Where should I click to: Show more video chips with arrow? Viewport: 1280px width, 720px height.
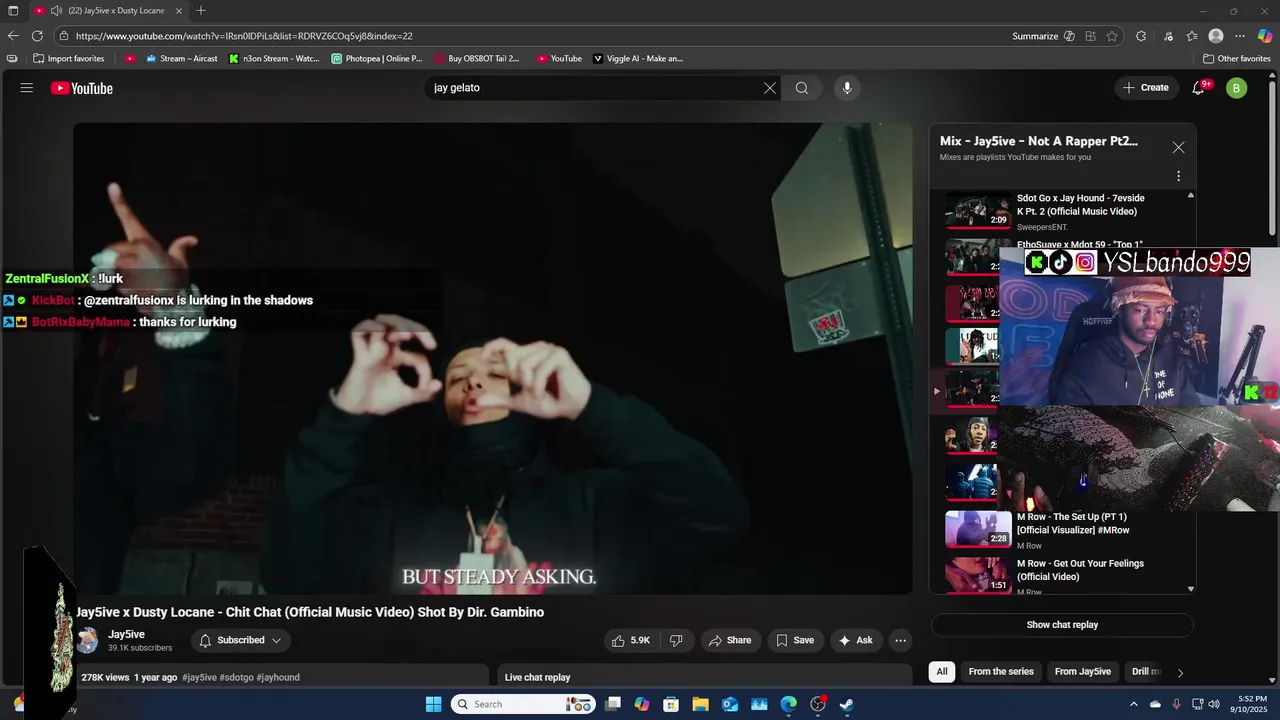click(x=1180, y=673)
